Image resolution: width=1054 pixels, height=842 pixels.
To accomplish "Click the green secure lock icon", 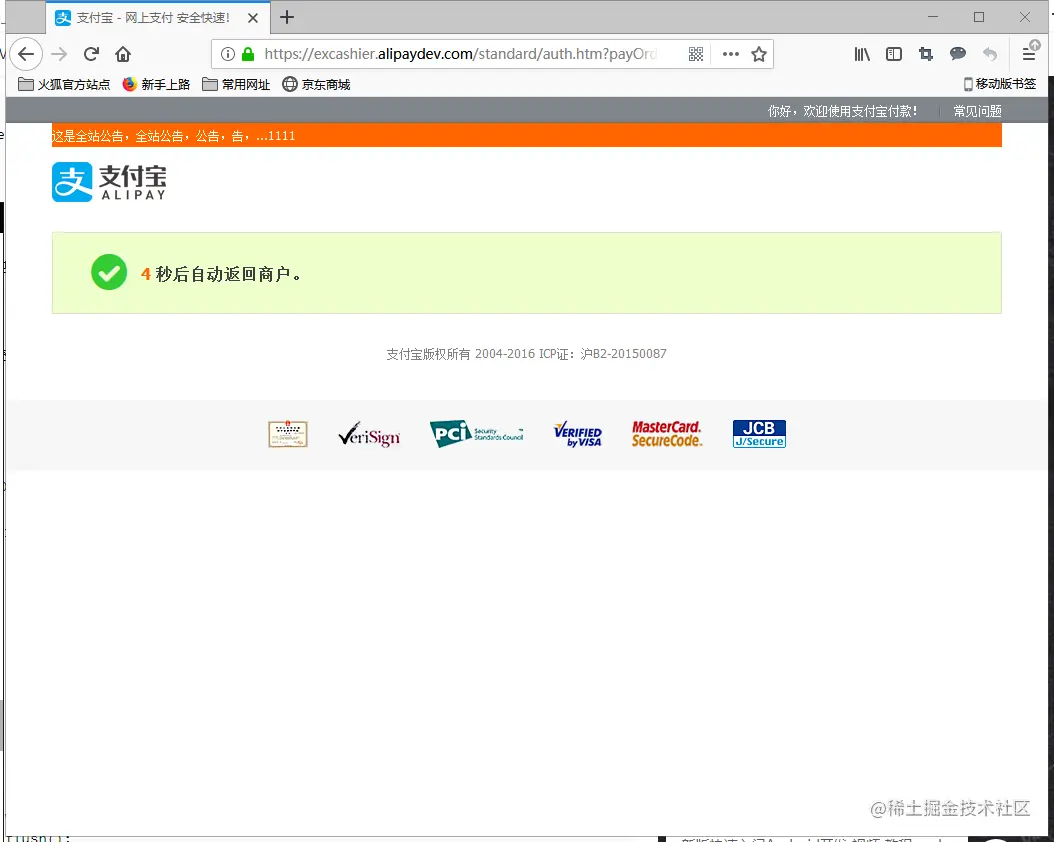I will pos(248,54).
